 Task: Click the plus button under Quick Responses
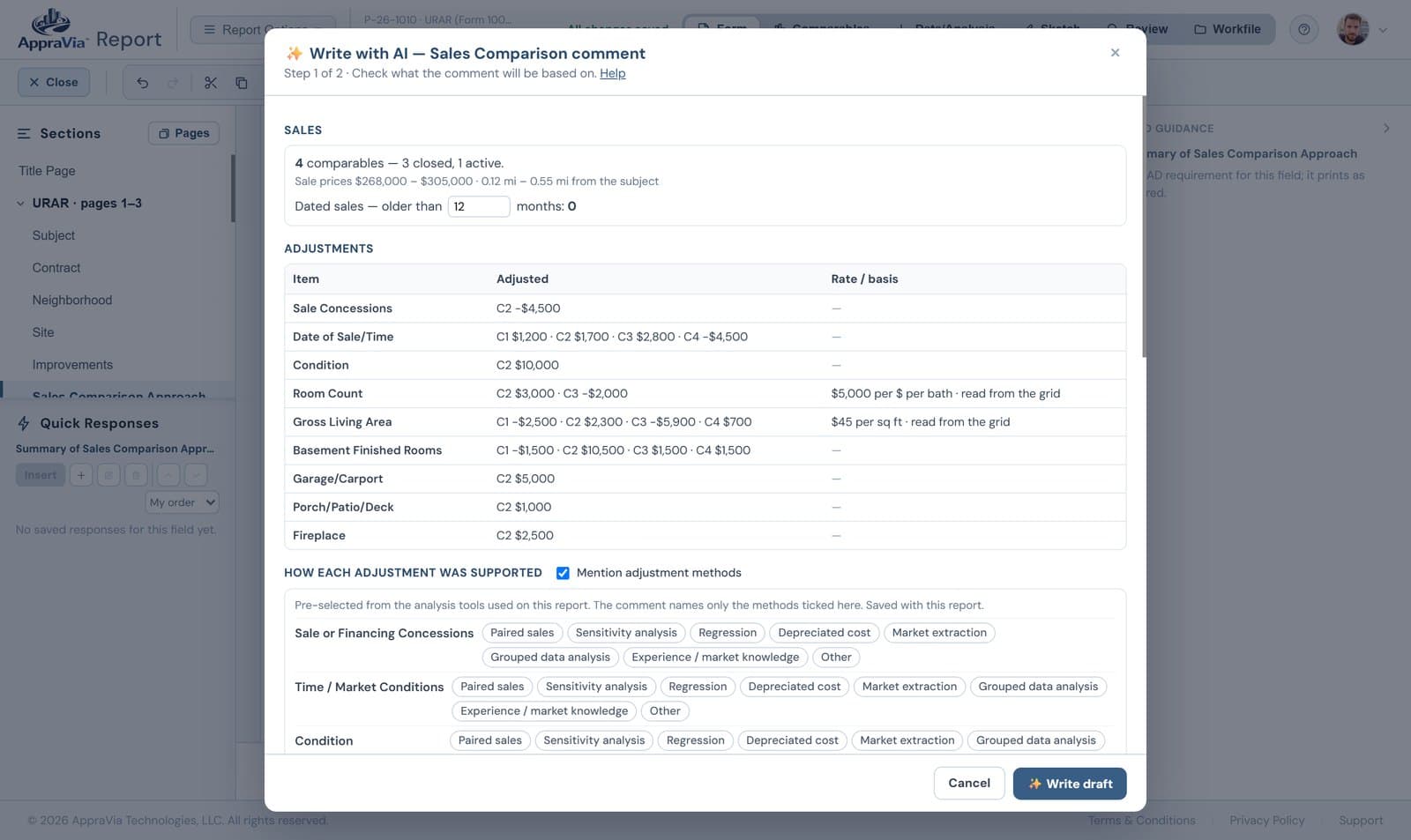[80, 475]
